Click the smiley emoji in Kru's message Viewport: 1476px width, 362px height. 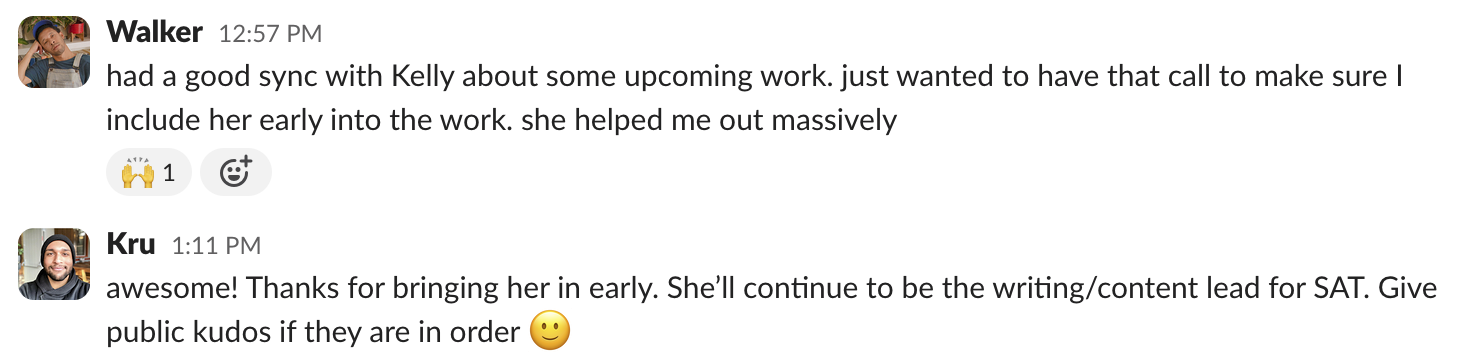click(550, 331)
